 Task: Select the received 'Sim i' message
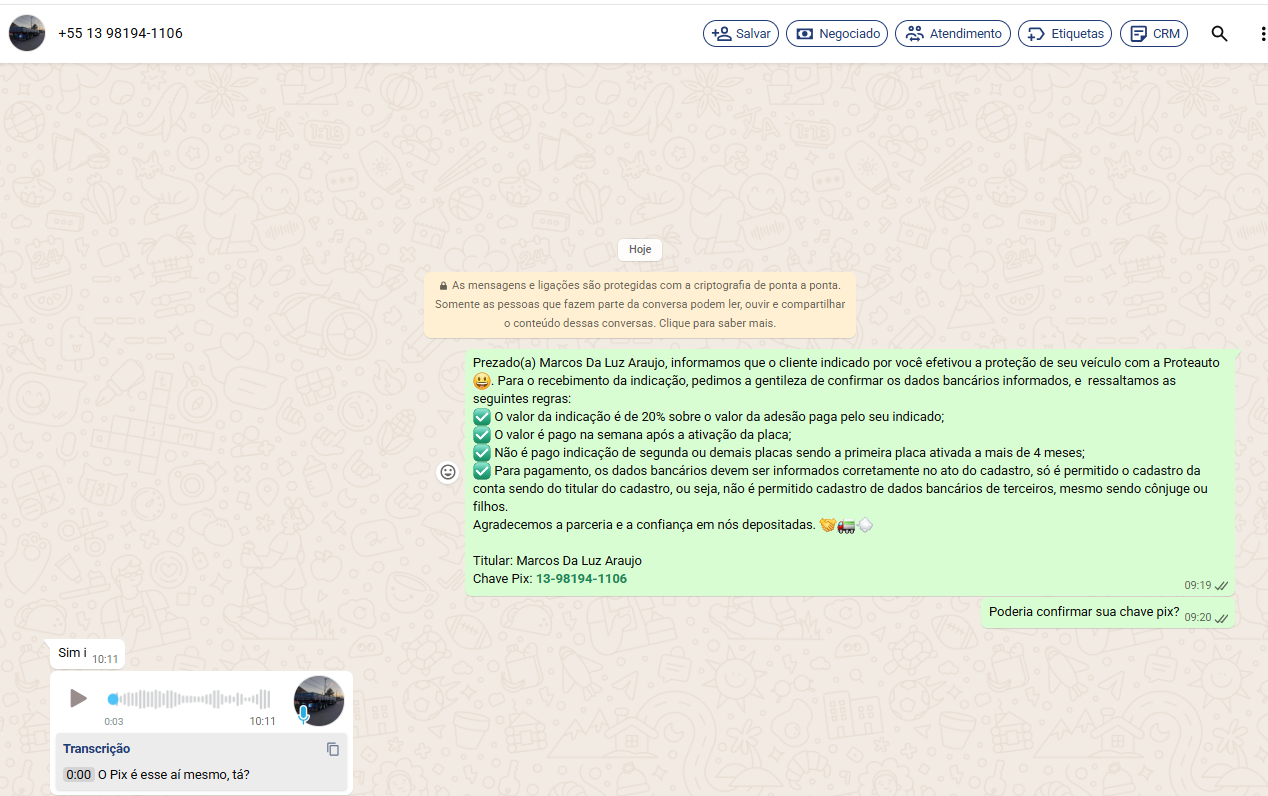(72, 653)
